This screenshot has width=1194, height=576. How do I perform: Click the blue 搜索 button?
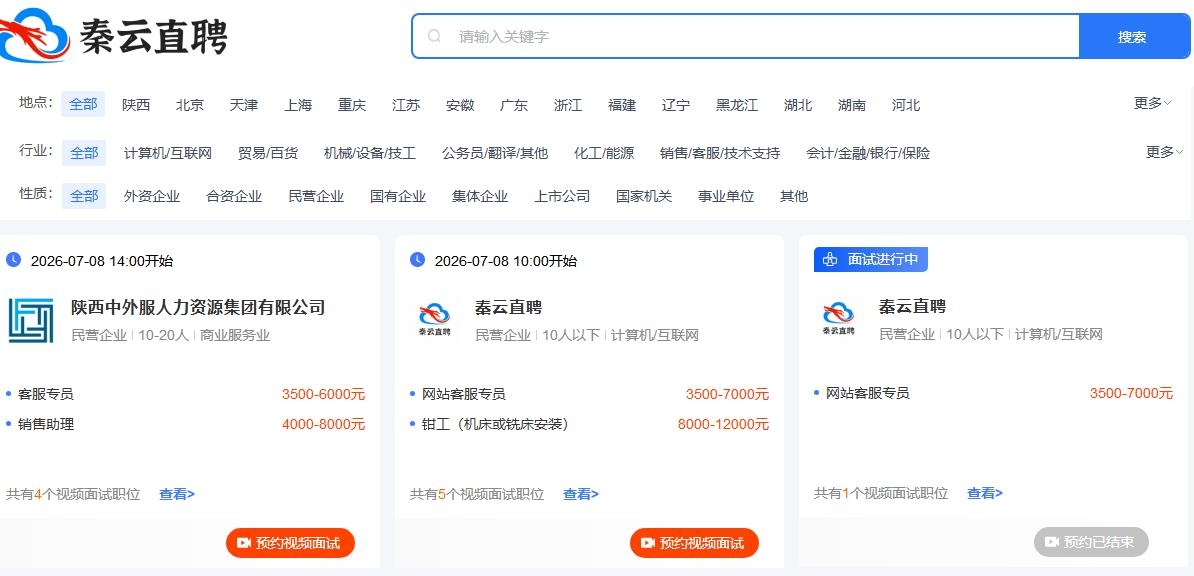1134,37
